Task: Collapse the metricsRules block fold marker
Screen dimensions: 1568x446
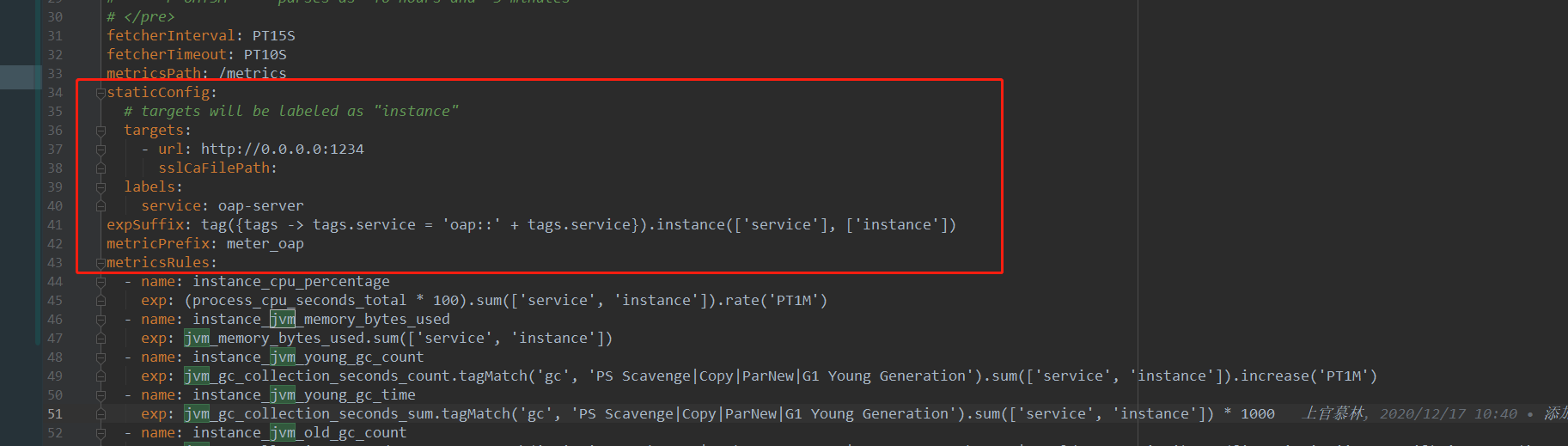Action: 101,263
